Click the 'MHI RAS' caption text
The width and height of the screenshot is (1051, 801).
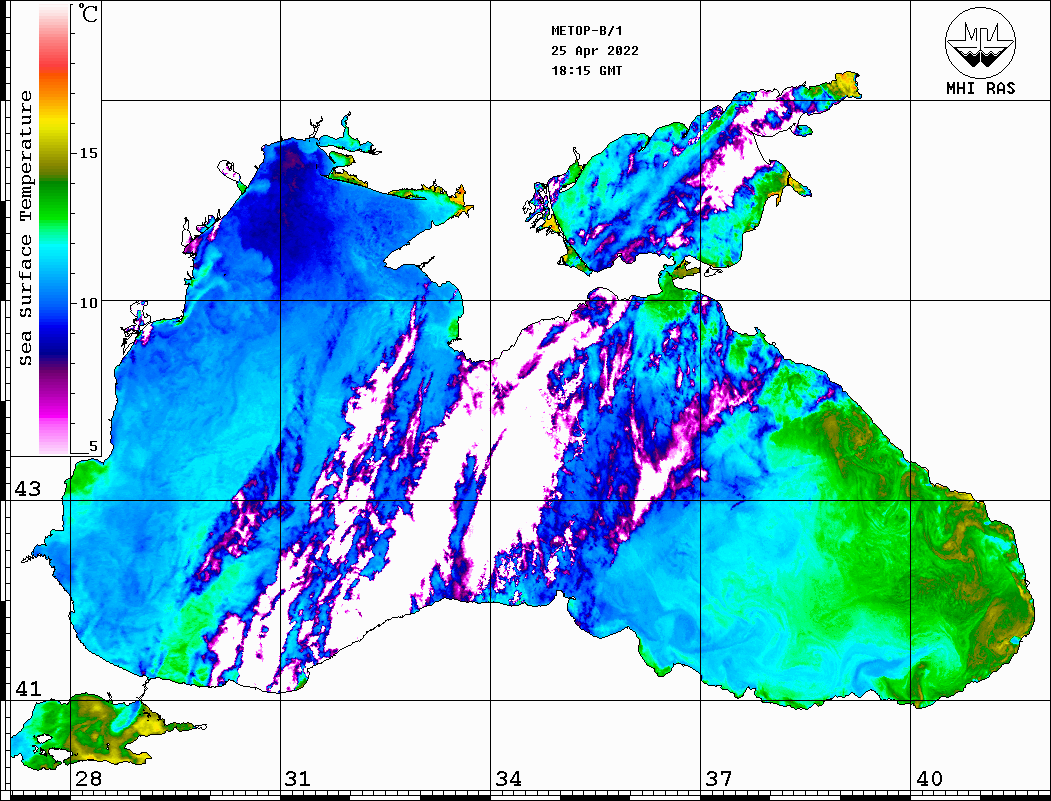click(980, 88)
